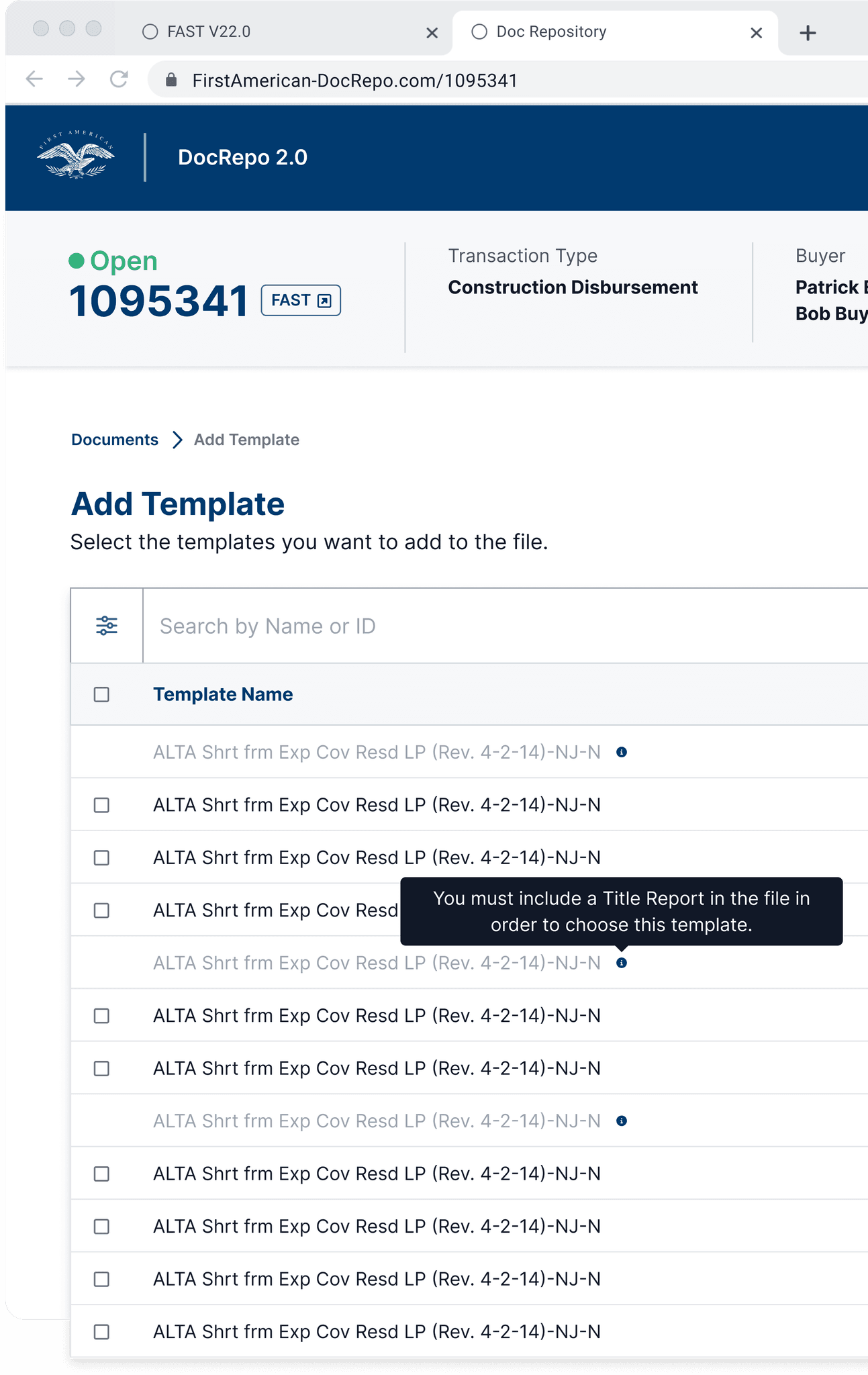Viewport: 868px width, 1375px height.
Task: Go to Documents via the breadcrumb link
Action: click(x=115, y=440)
